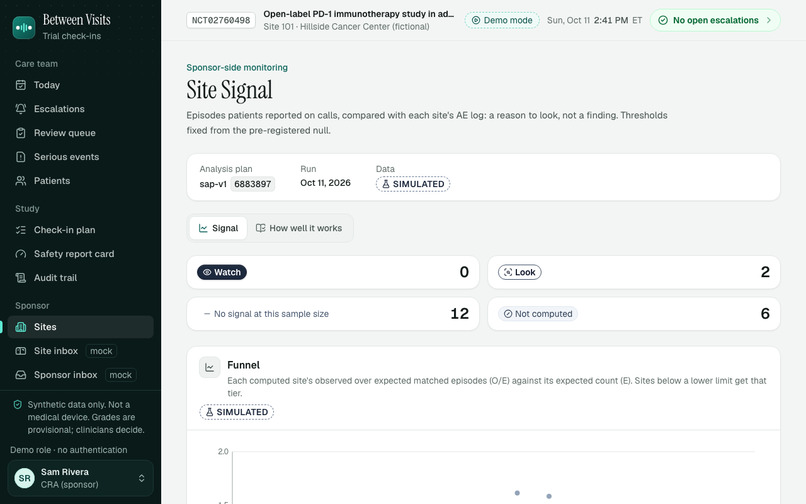Click the flask icon in Data SIMULATED badge
Image resolution: width=806 pixels, height=504 pixels.
386,184
